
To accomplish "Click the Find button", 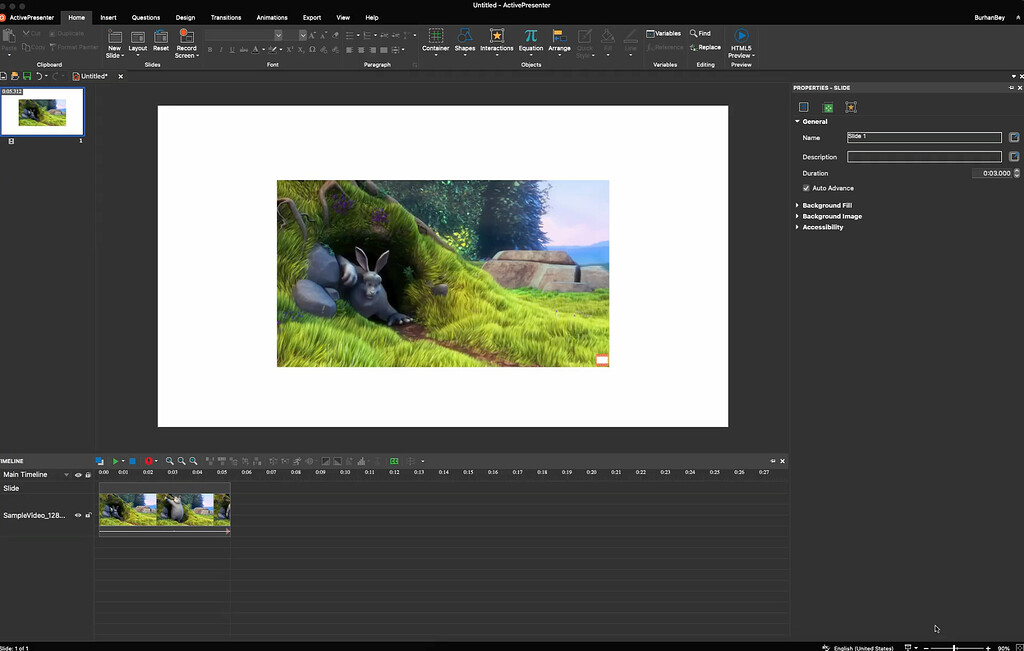I will pos(700,33).
